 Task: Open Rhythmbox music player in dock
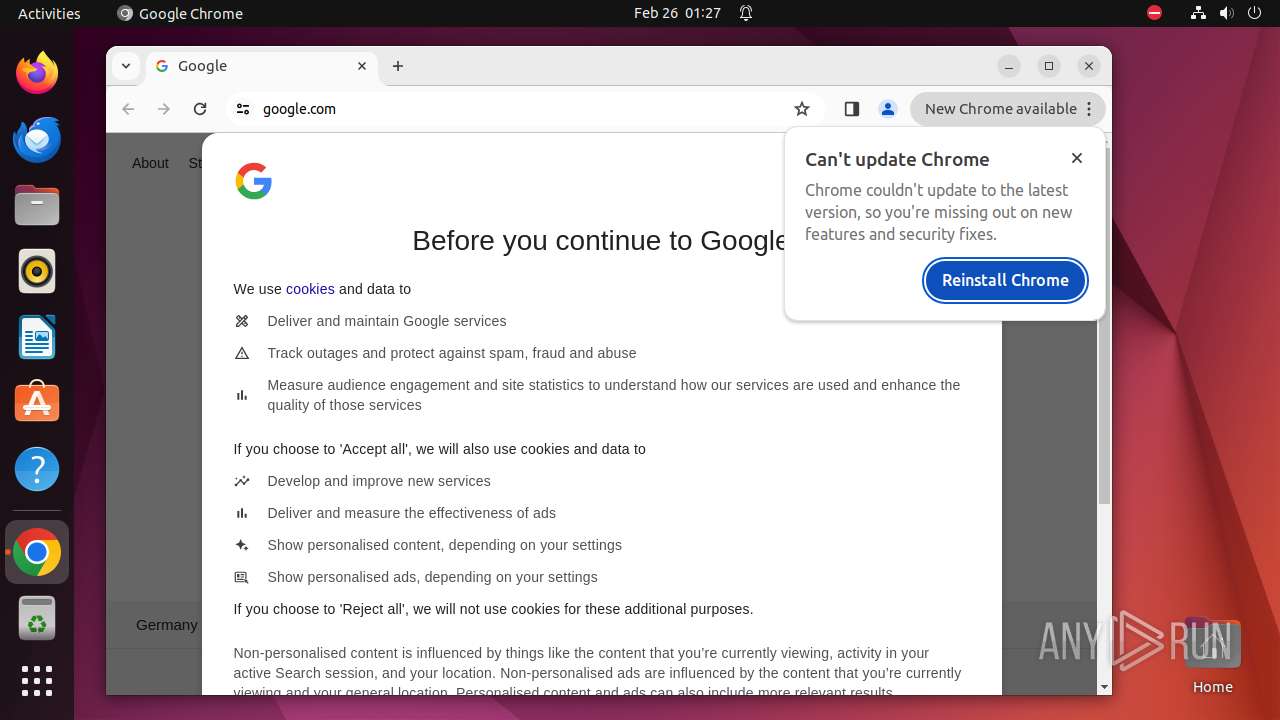pyautogui.click(x=37, y=271)
